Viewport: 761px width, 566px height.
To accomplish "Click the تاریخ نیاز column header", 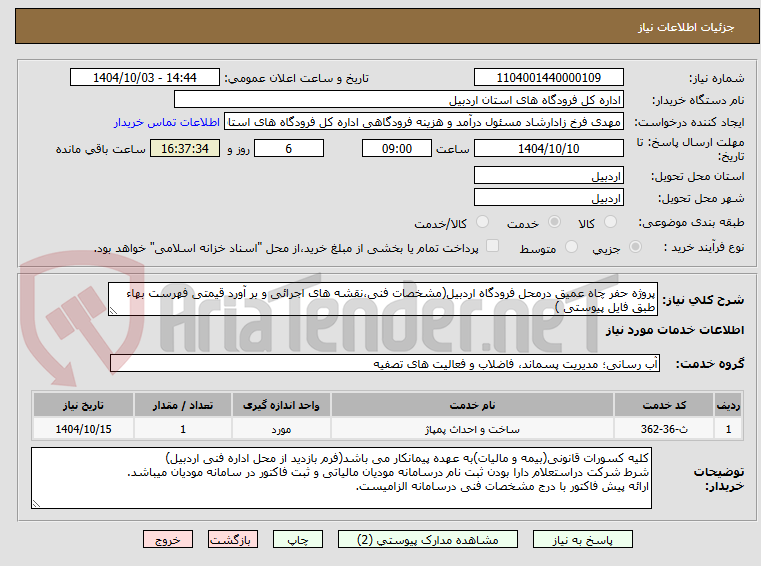I will (83, 405).
